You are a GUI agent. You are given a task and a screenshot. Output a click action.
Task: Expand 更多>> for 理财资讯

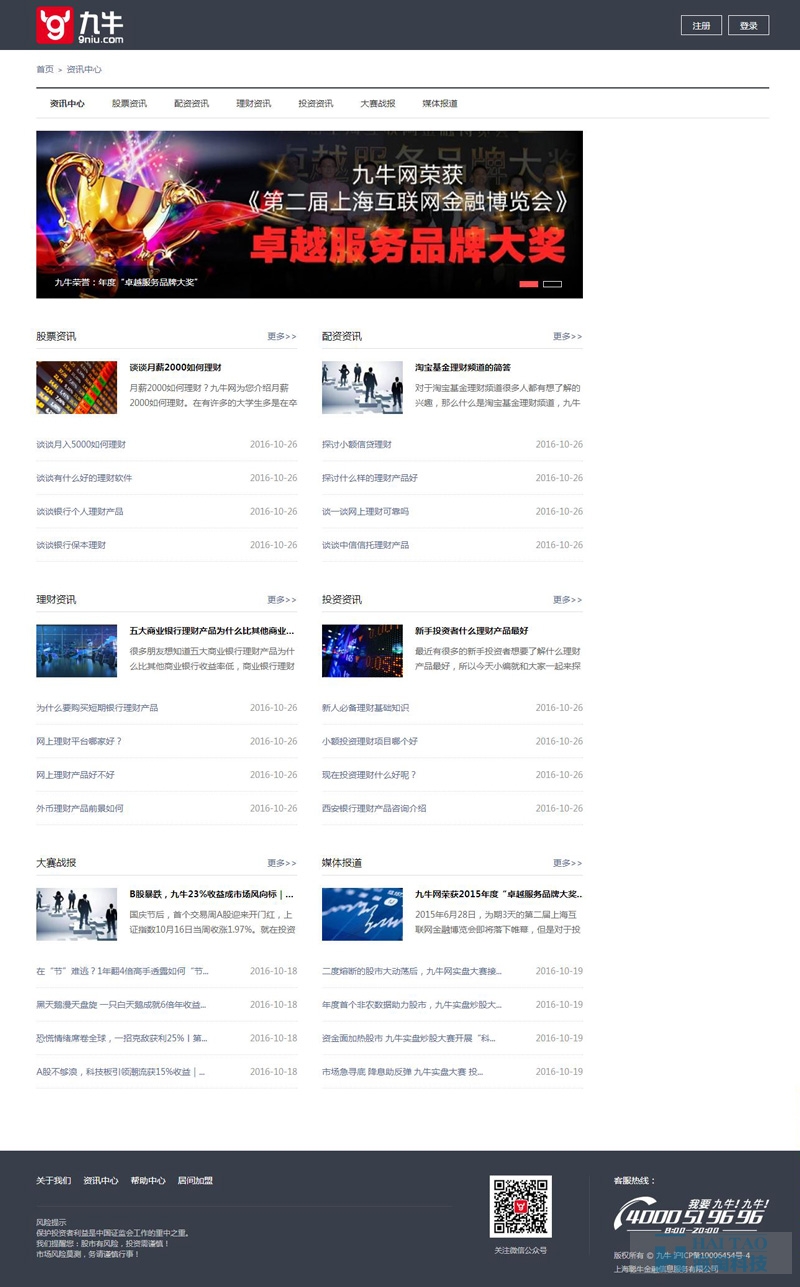click(282, 600)
